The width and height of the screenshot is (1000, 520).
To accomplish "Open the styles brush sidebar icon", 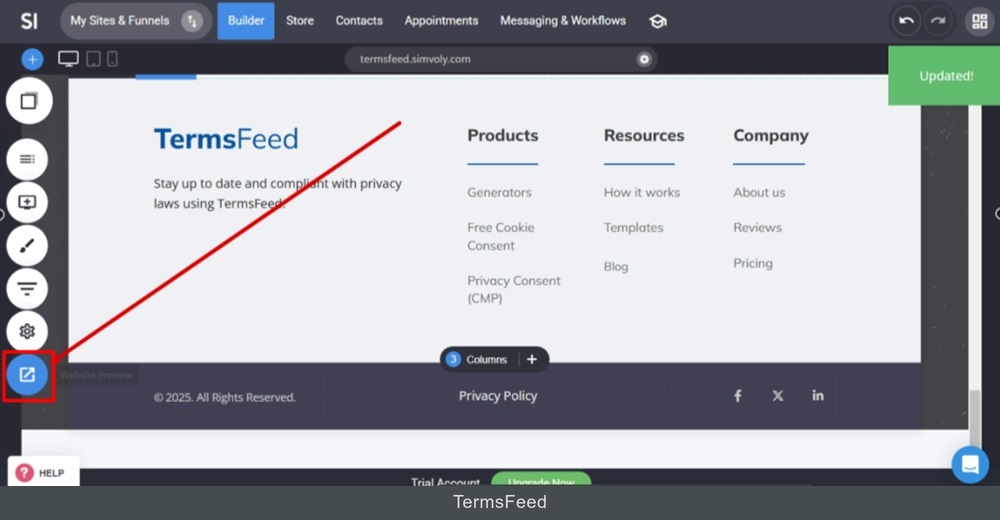I will [27, 246].
